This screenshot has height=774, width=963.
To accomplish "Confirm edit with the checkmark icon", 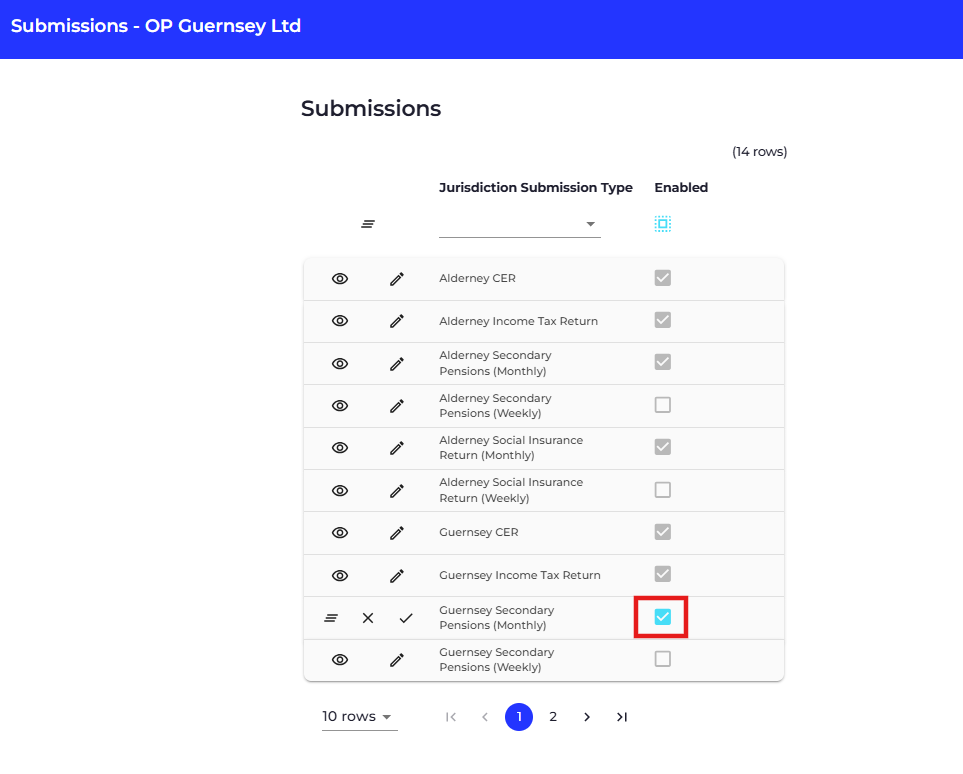I will click(x=406, y=618).
